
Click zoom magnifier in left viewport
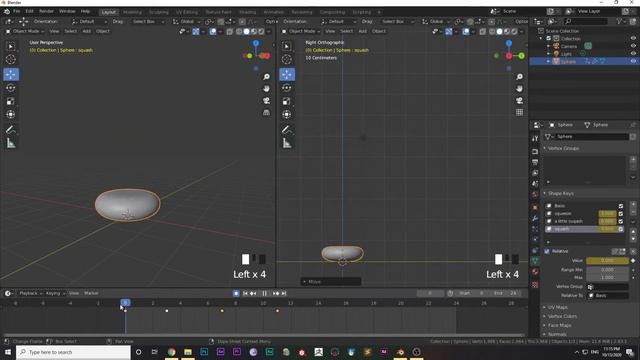(267, 77)
